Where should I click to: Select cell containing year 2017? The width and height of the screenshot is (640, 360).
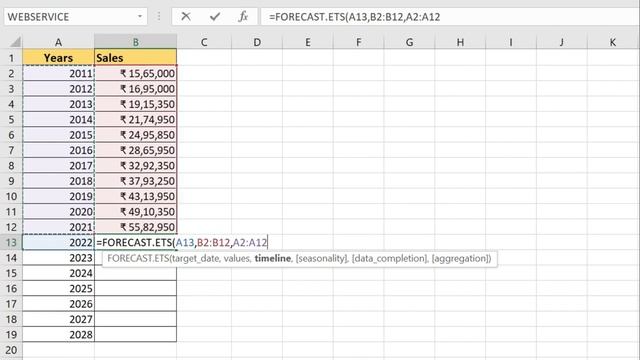click(x=58, y=165)
